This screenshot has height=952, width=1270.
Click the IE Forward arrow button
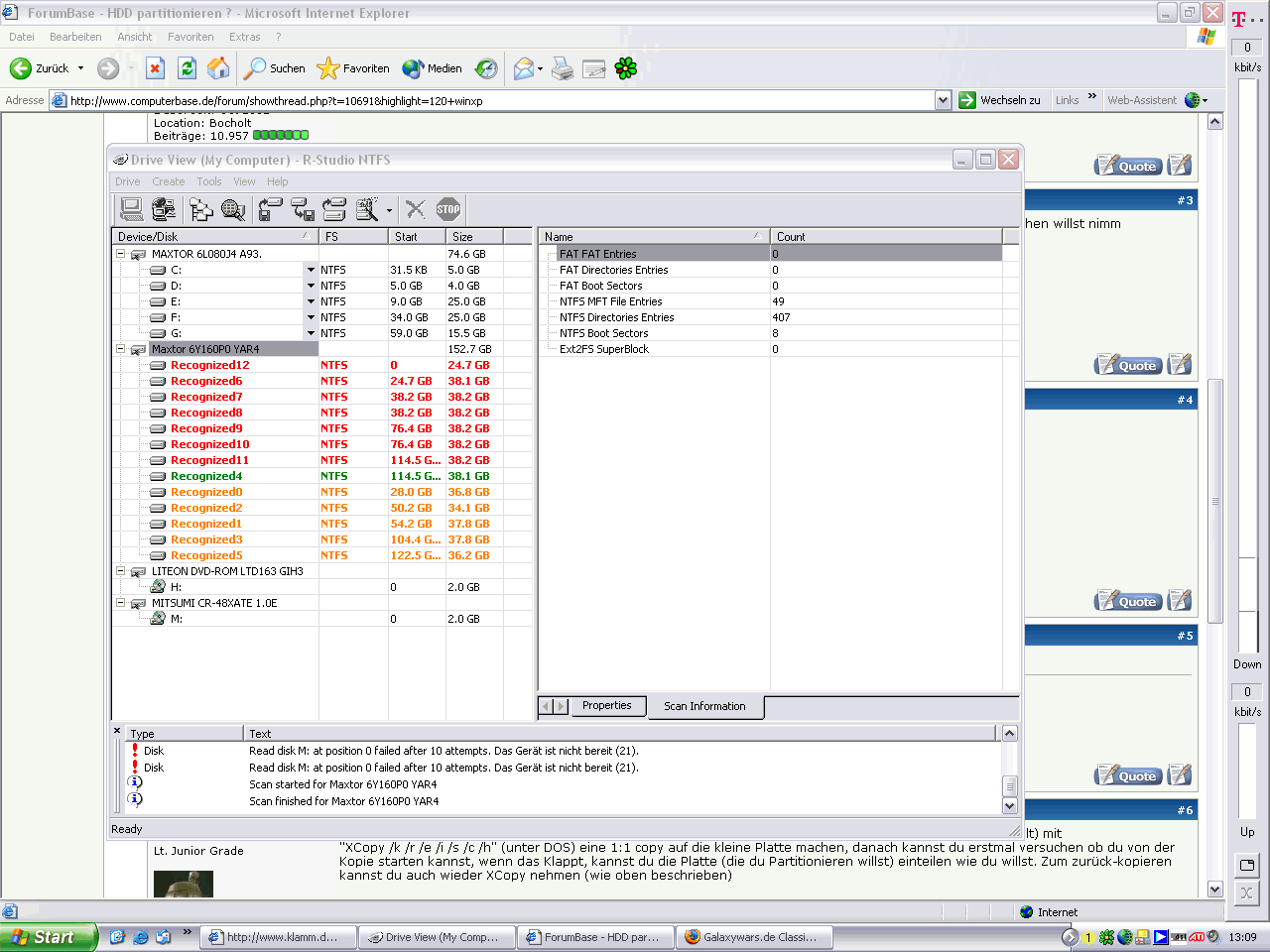click(108, 68)
